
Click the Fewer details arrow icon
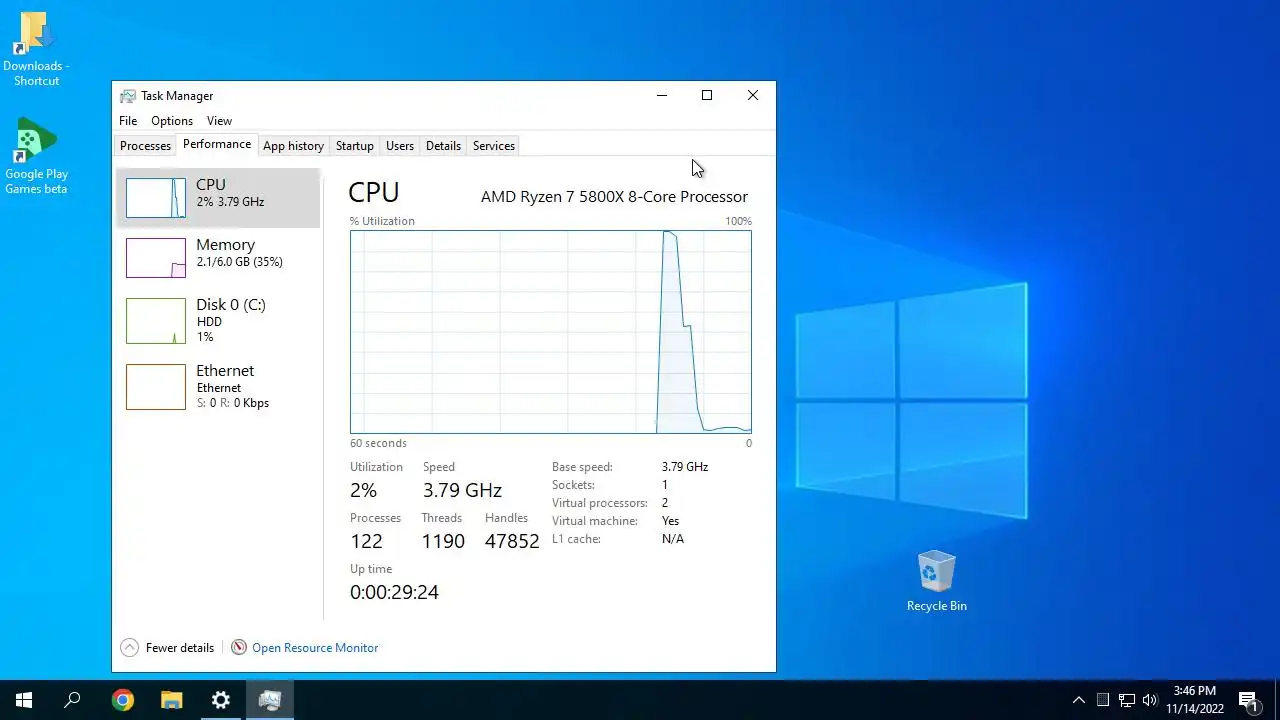tap(129, 648)
